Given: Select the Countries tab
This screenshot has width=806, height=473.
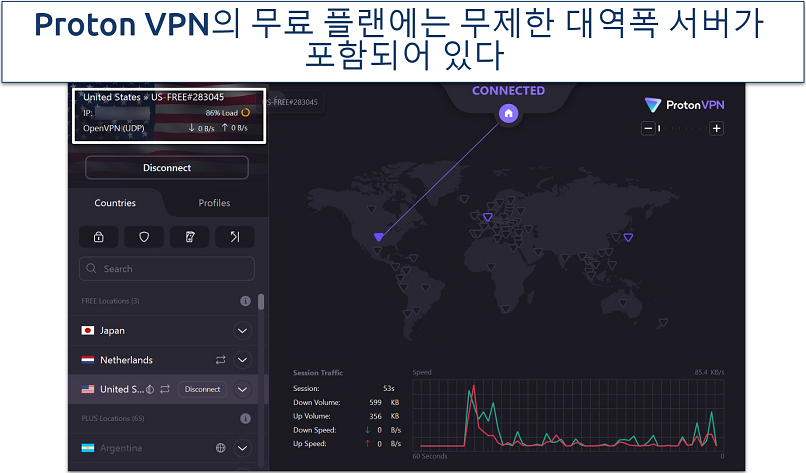Looking at the screenshot, I should click(115, 203).
